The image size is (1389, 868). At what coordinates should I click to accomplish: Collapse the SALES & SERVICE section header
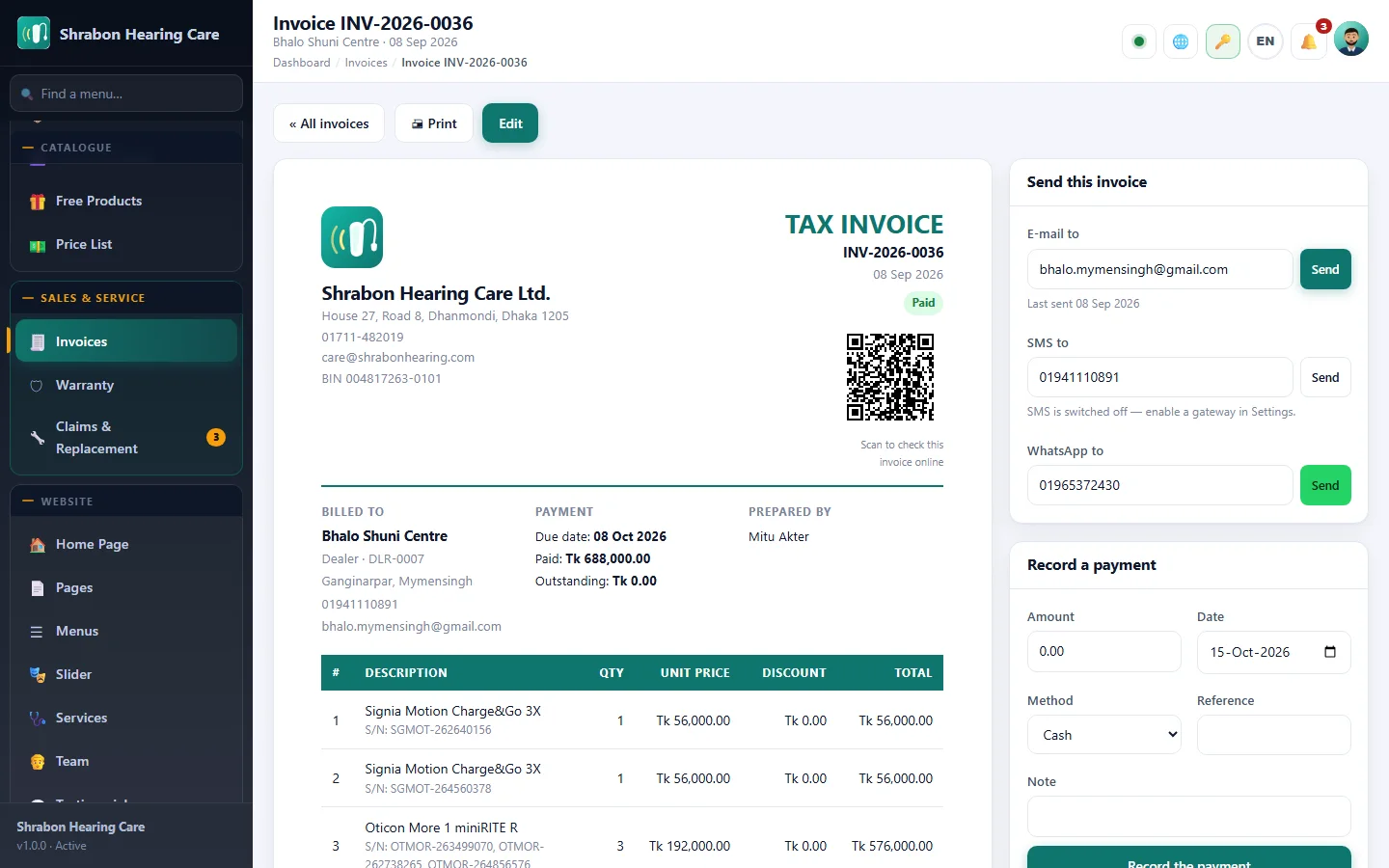(126, 298)
